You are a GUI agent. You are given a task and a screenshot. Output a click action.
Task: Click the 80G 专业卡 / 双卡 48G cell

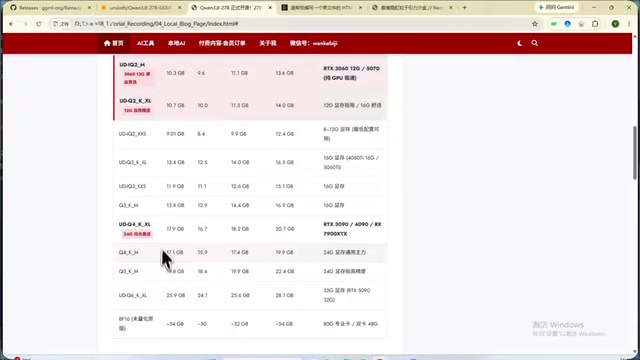click(350, 324)
